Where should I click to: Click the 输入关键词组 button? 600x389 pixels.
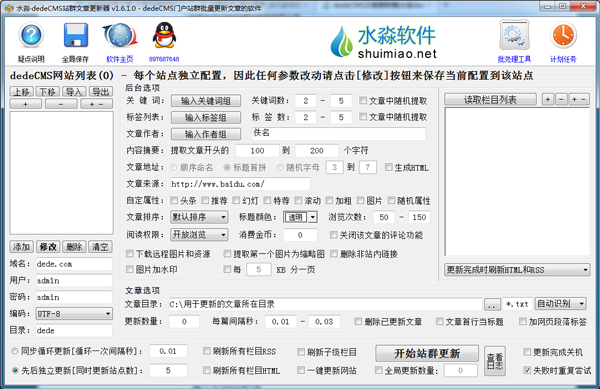pyautogui.click(x=206, y=101)
